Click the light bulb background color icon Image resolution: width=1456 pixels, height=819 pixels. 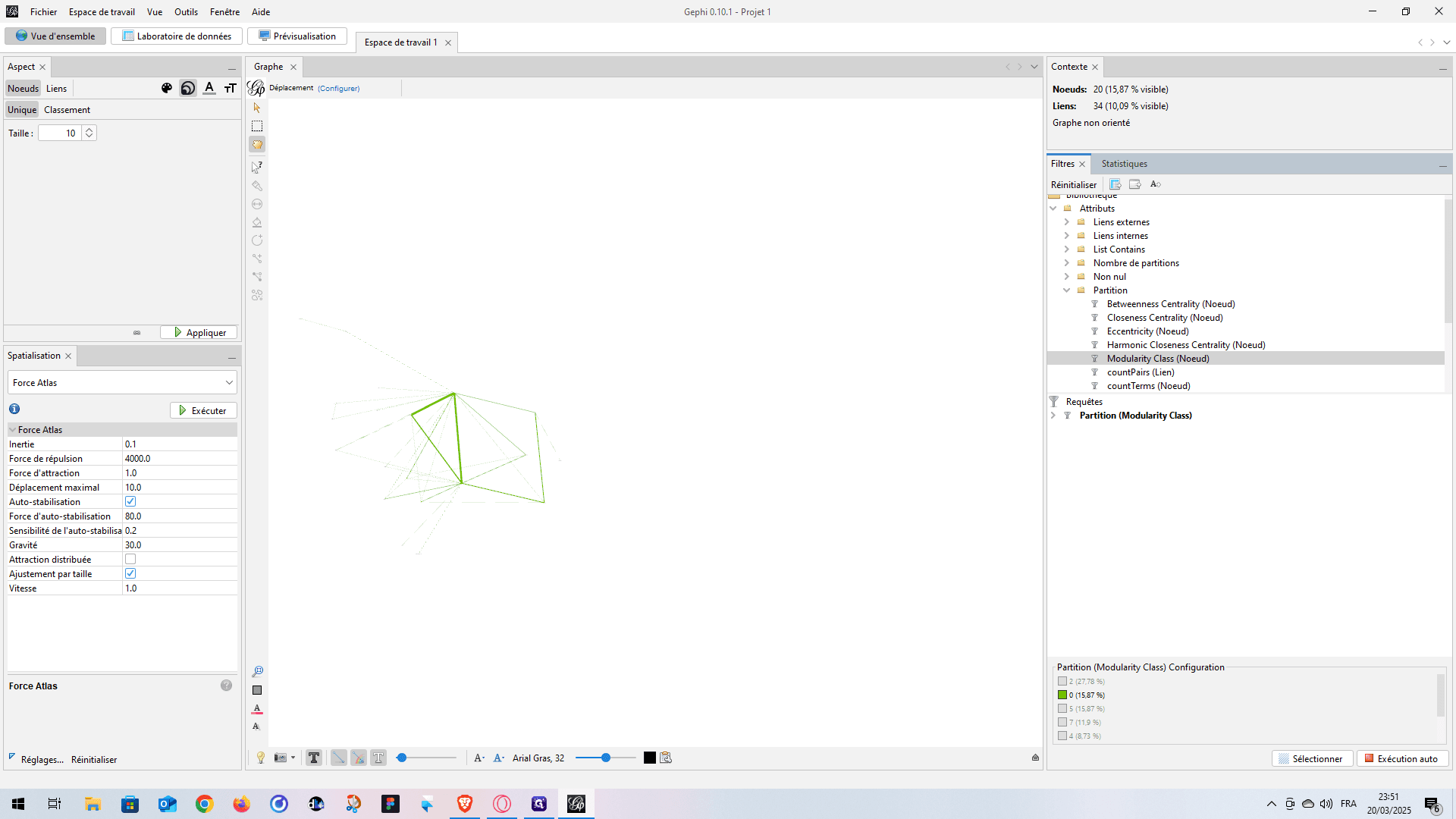(261, 758)
